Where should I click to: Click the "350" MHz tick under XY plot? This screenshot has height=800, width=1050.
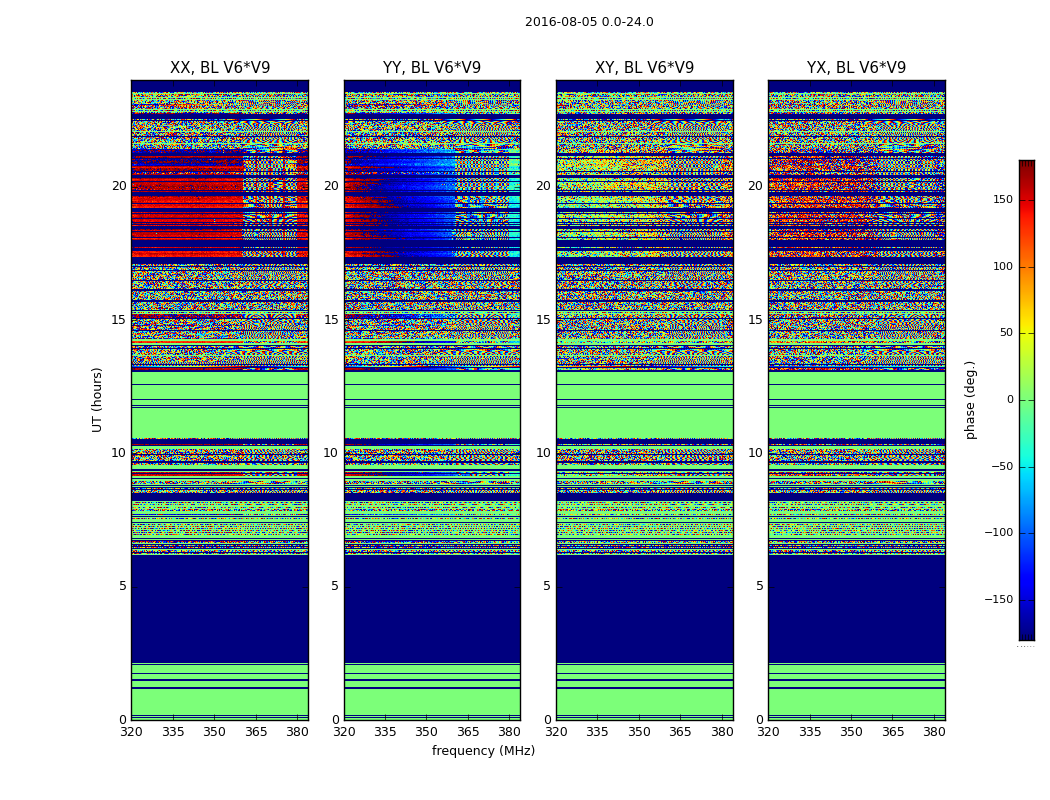coord(639,732)
